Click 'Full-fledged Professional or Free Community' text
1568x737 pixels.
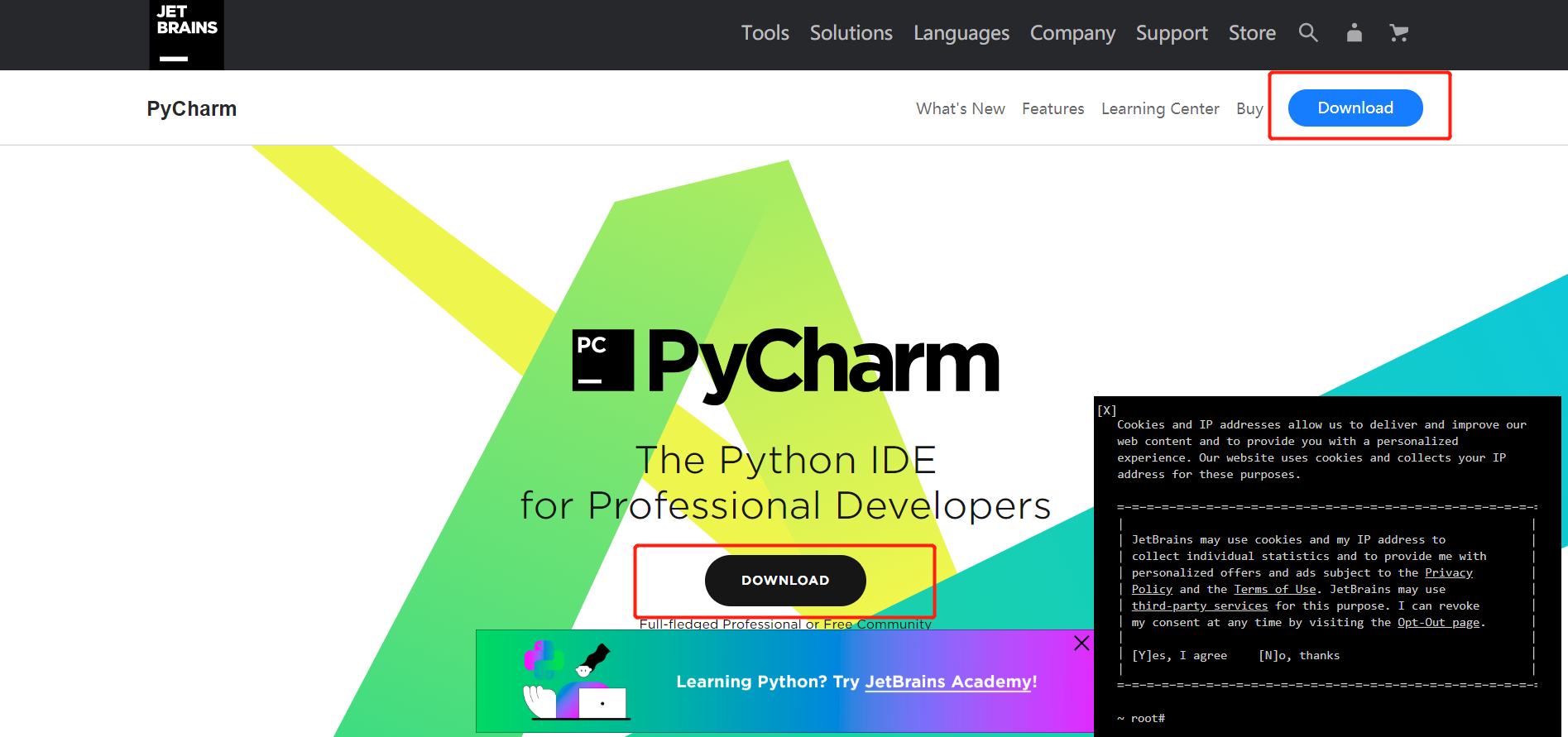click(x=785, y=625)
